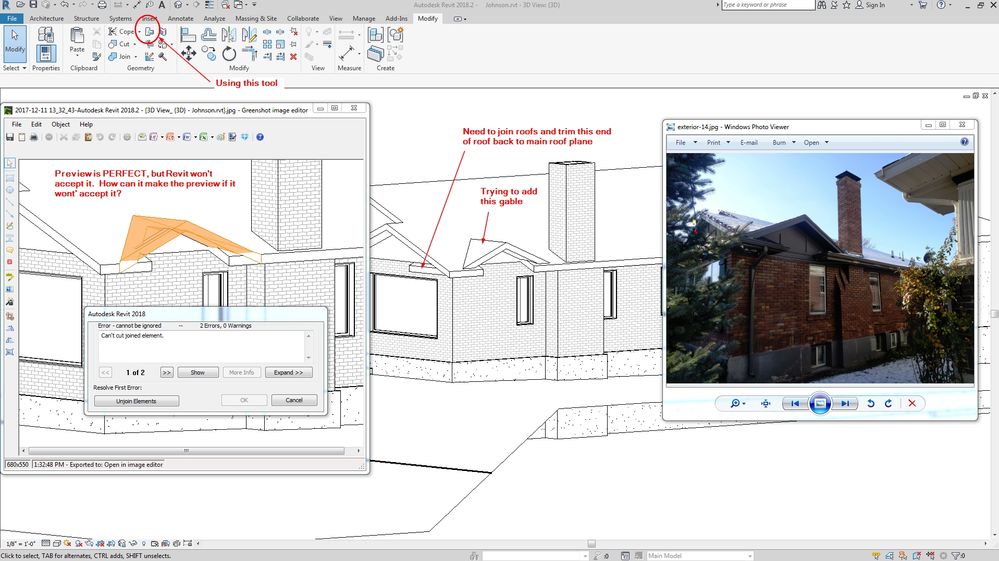Go to next photo in Photo Viewer
999x561 pixels.
[845, 403]
